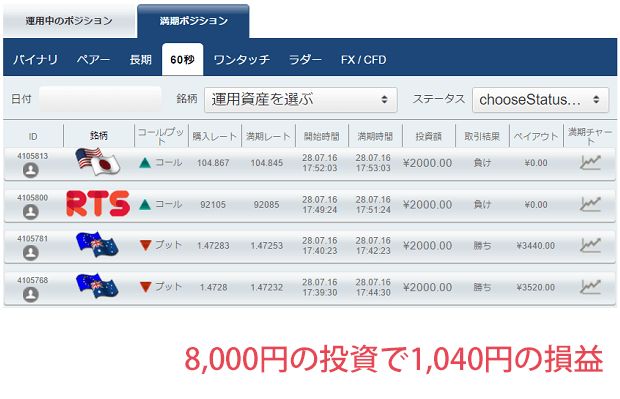Viewport: 620px width, 399px height.
Task: Click expiry rate 92085
Action: pyautogui.click(x=267, y=204)
